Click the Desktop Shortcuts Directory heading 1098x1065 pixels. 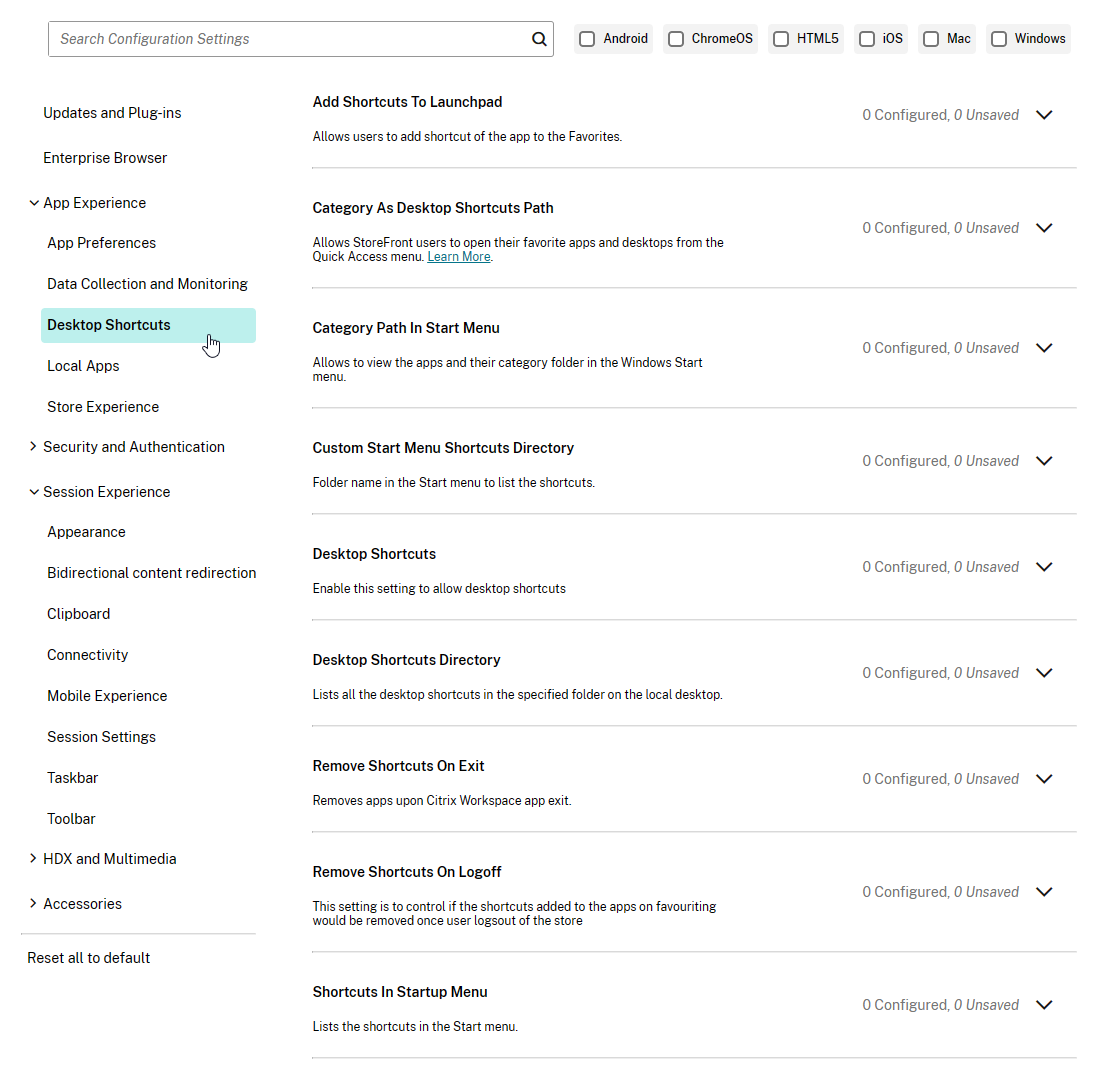click(406, 660)
